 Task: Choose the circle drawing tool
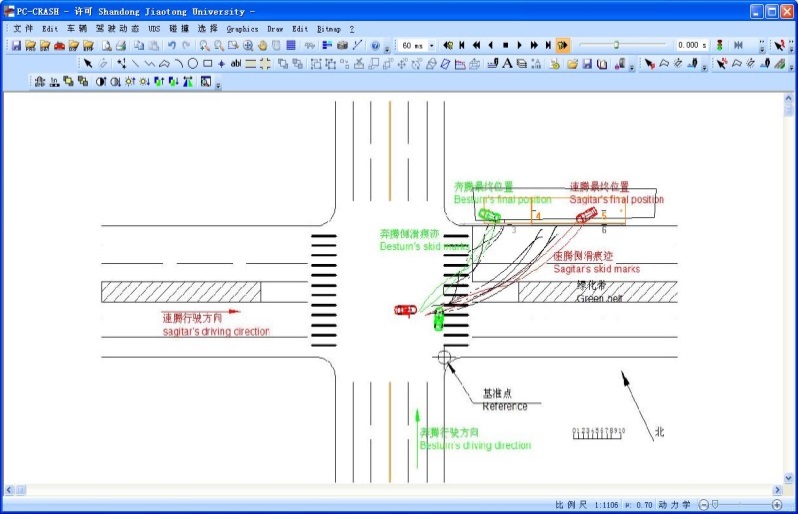(x=192, y=64)
